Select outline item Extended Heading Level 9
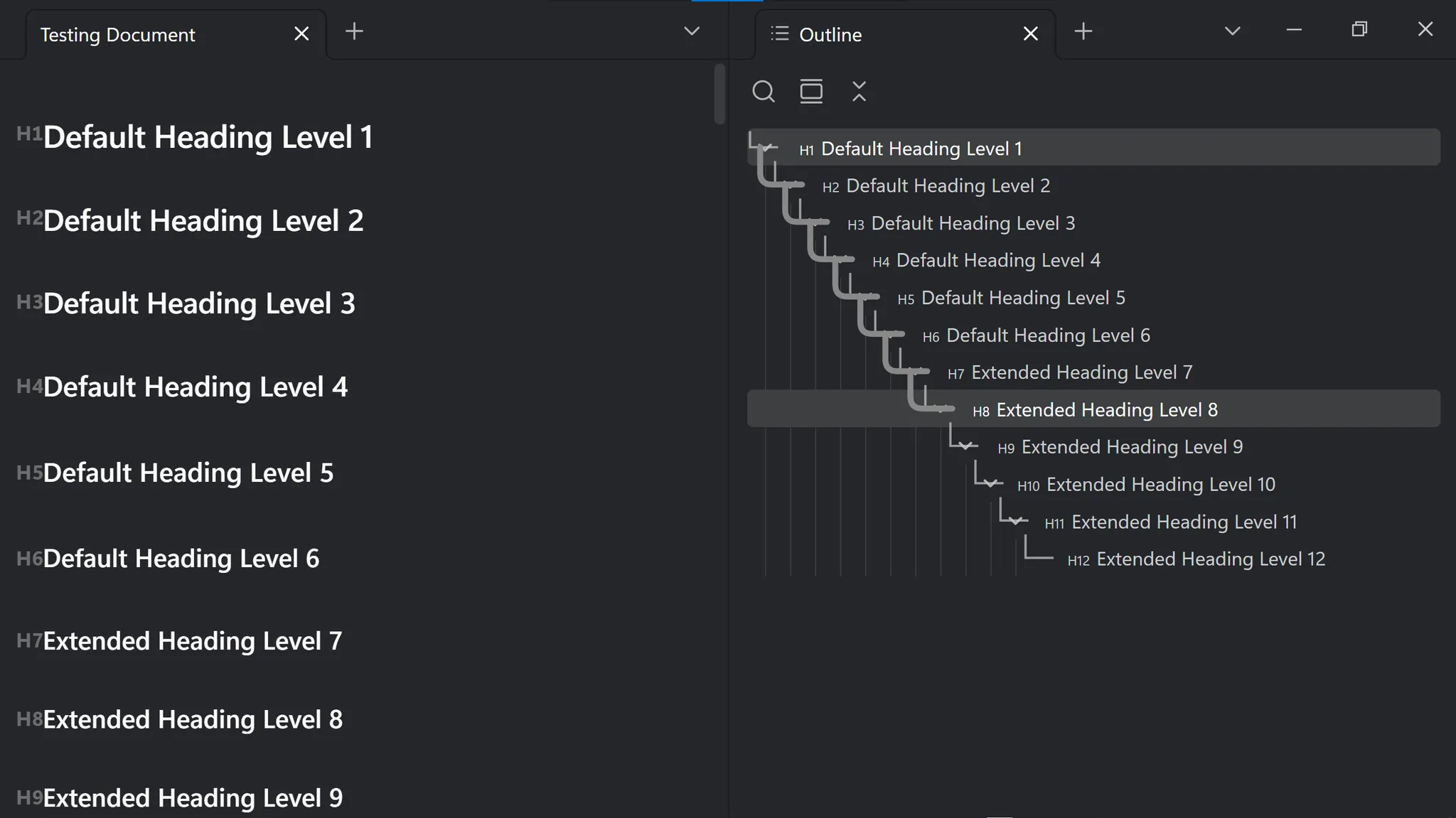Viewport: 1456px width, 818px height. click(x=1093, y=447)
